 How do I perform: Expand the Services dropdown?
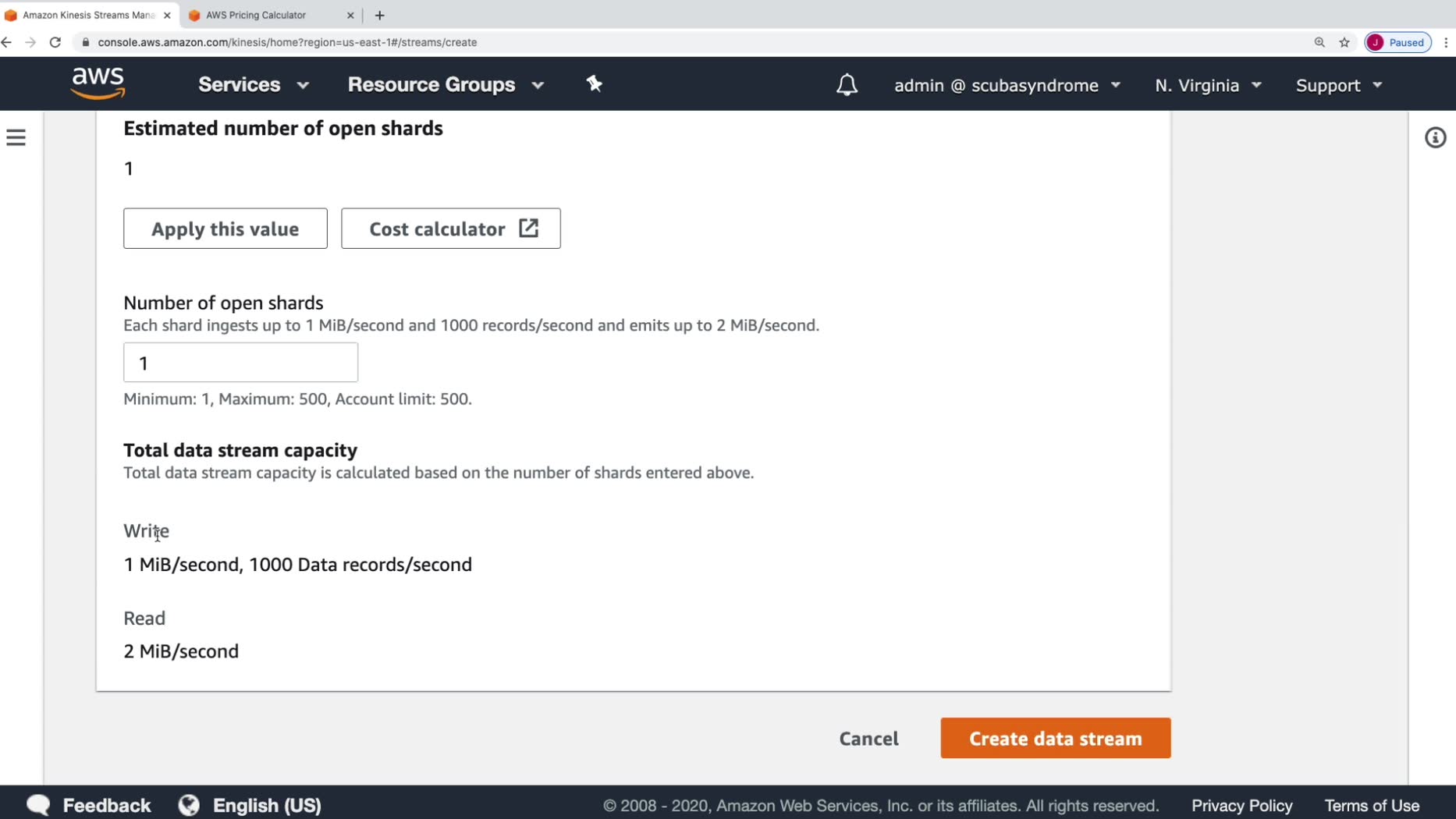pyautogui.click(x=253, y=85)
